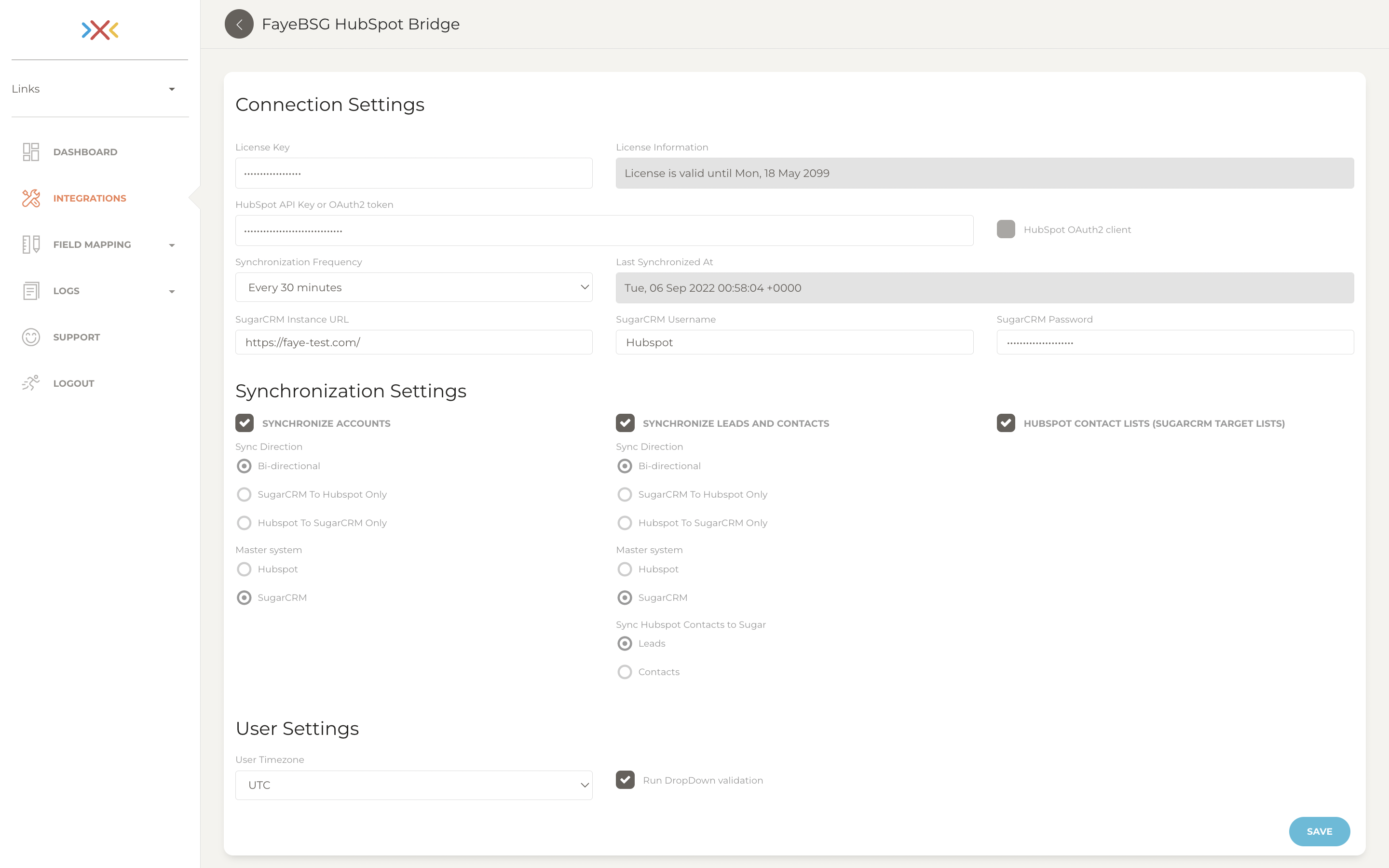Expand the Logs submenu arrow
The height and width of the screenshot is (868, 1389).
[x=172, y=292]
